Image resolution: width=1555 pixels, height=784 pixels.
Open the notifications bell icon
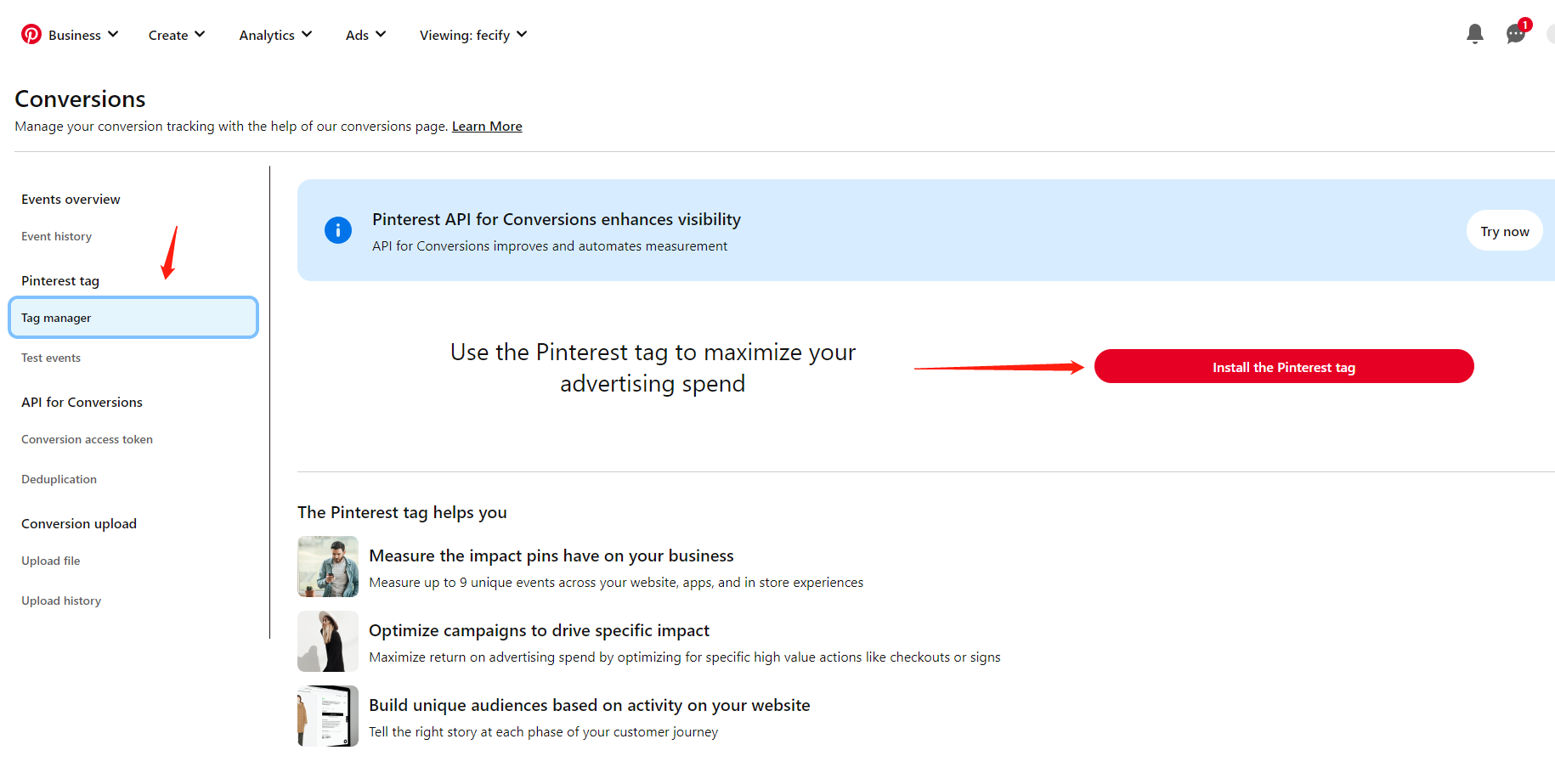(1475, 34)
